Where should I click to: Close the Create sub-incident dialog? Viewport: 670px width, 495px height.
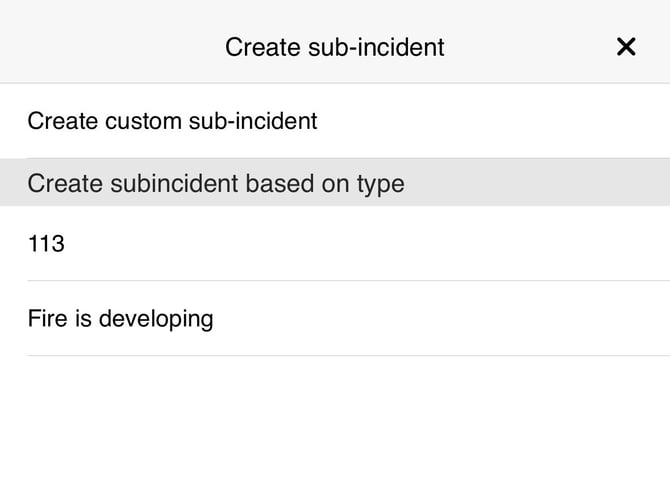(x=626, y=47)
